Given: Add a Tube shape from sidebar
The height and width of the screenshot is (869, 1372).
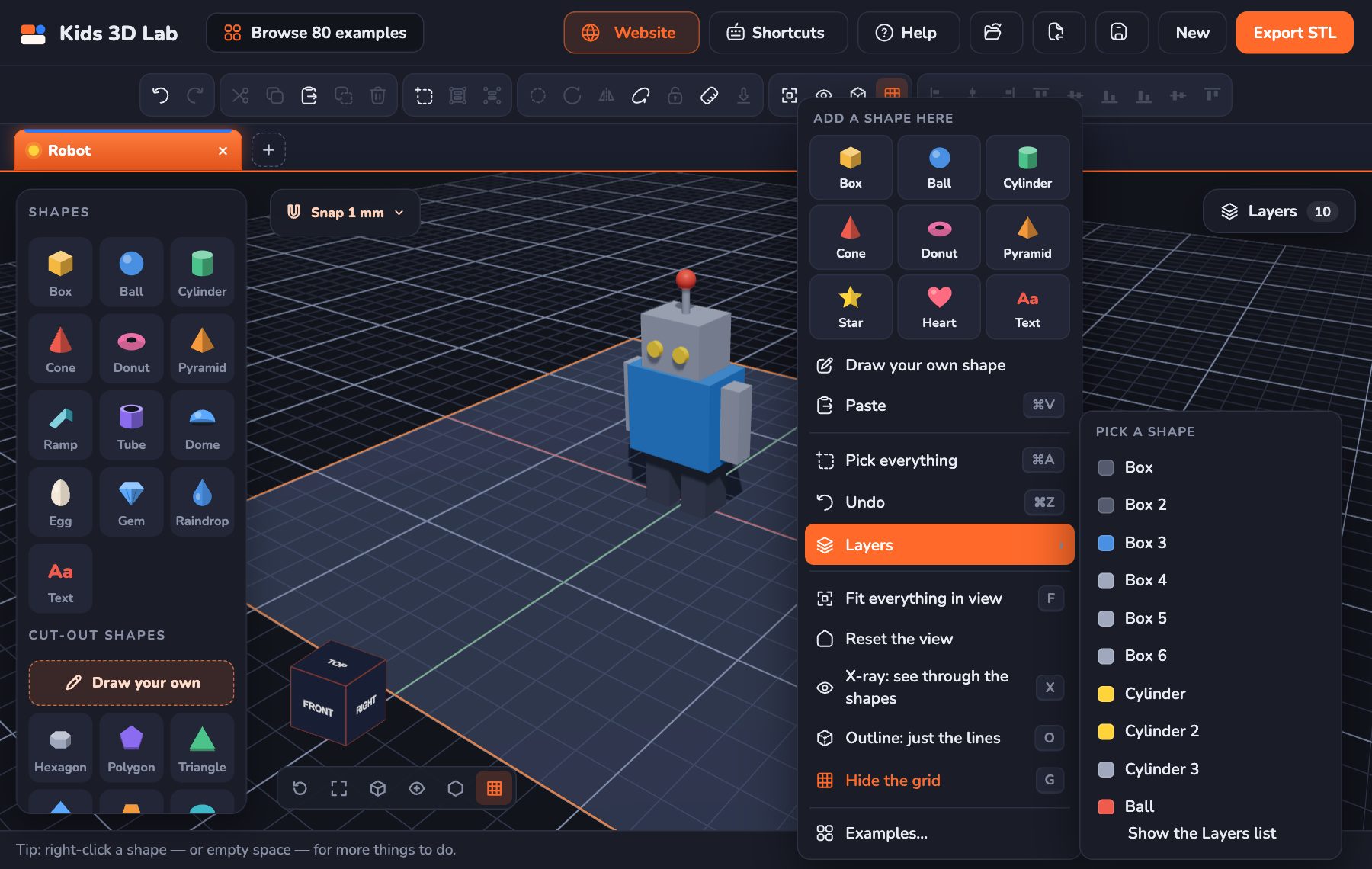Looking at the screenshot, I should (x=131, y=425).
